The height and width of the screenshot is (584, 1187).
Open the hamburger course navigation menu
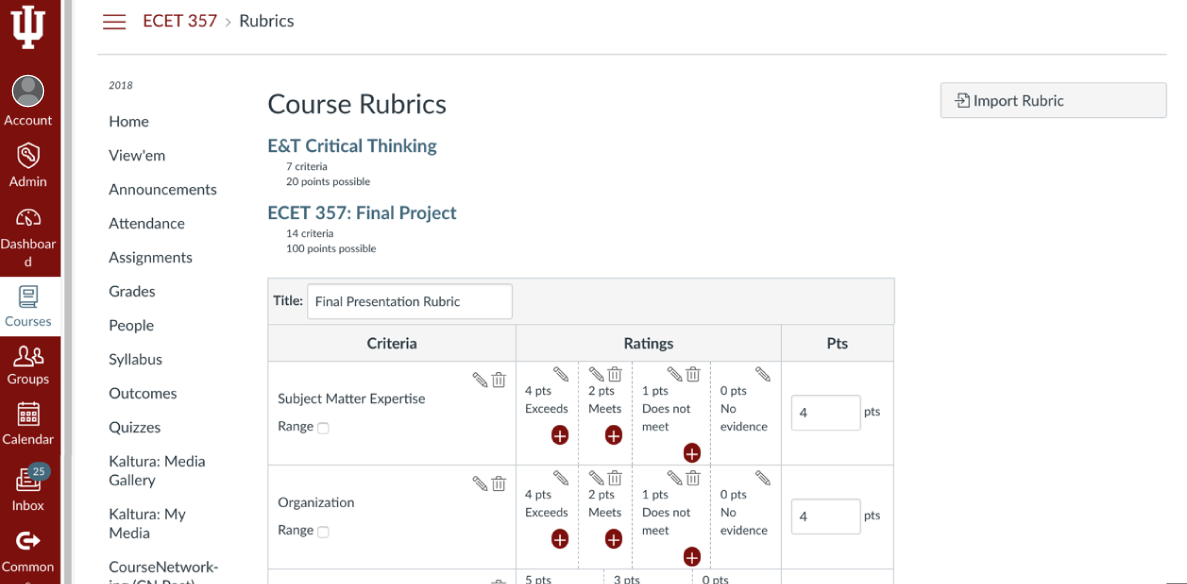[114, 21]
